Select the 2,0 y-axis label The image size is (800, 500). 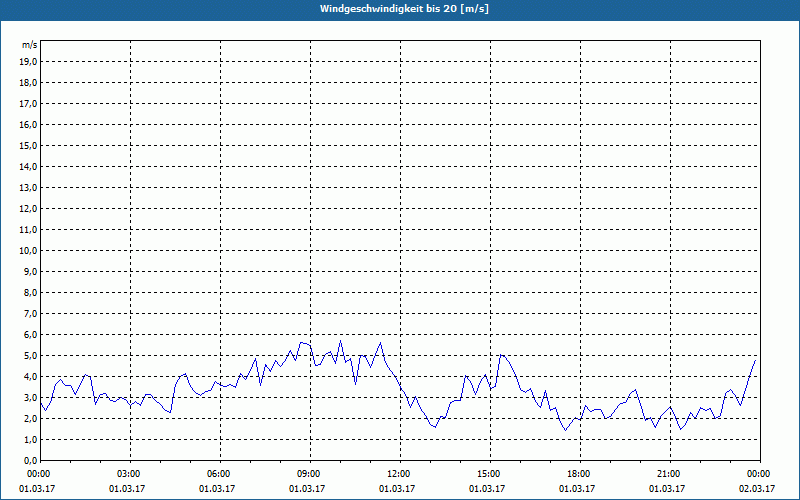point(30,418)
